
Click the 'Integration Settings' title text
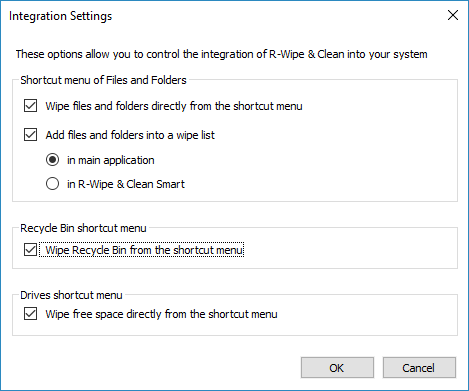click(60, 16)
